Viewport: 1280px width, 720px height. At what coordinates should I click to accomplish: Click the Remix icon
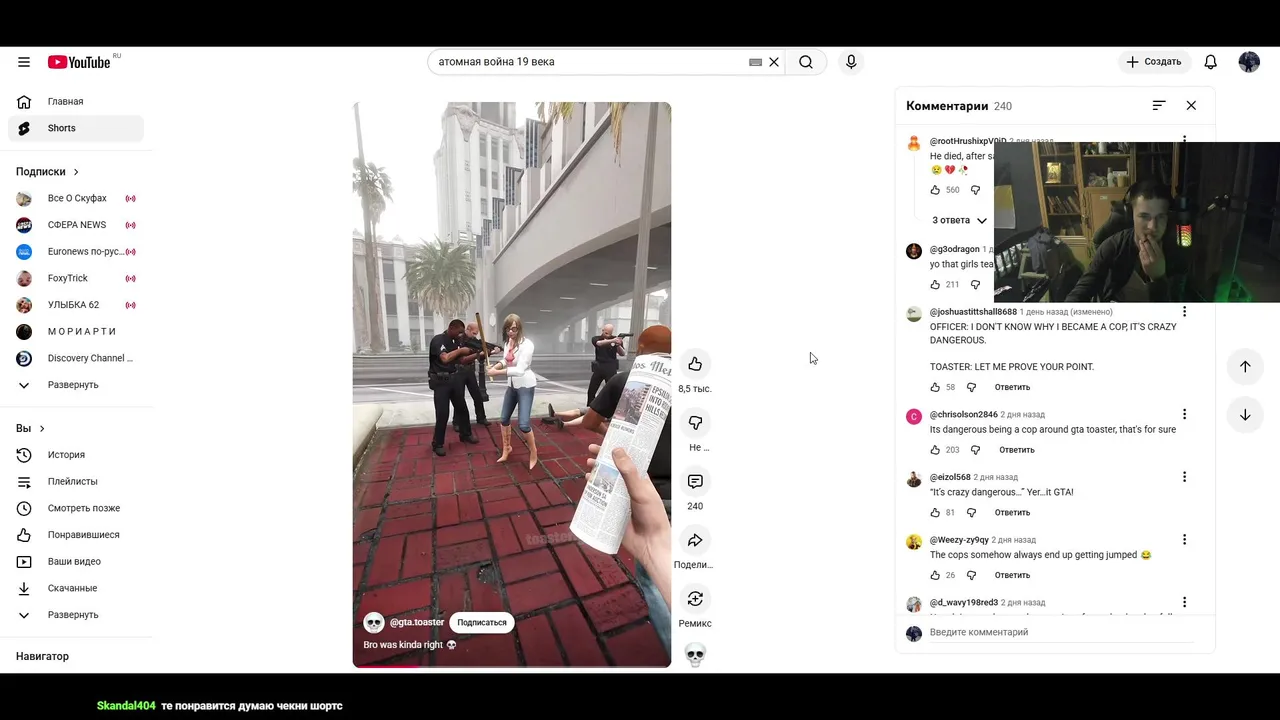pos(695,599)
